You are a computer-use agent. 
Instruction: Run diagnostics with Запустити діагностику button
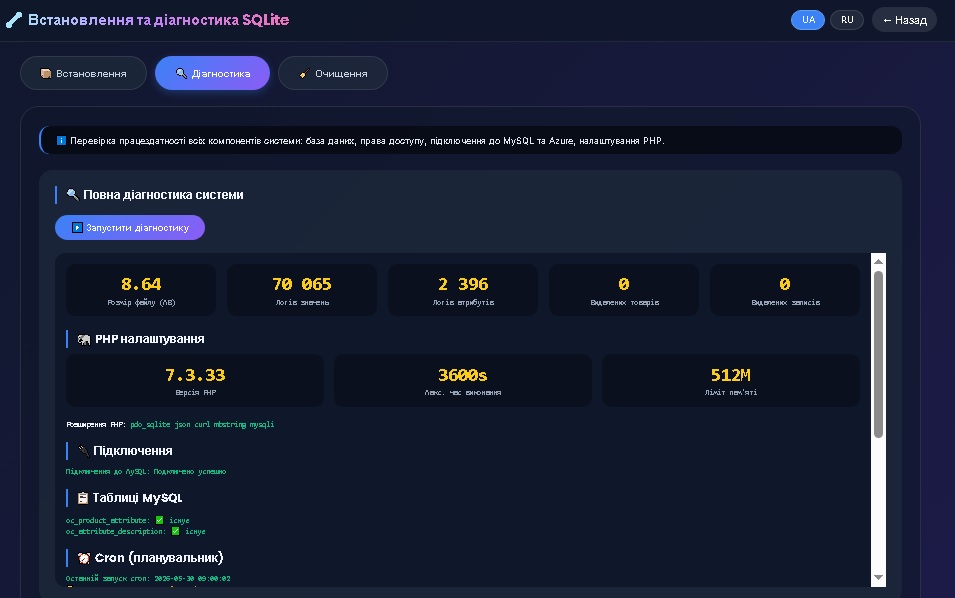(x=130, y=227)
